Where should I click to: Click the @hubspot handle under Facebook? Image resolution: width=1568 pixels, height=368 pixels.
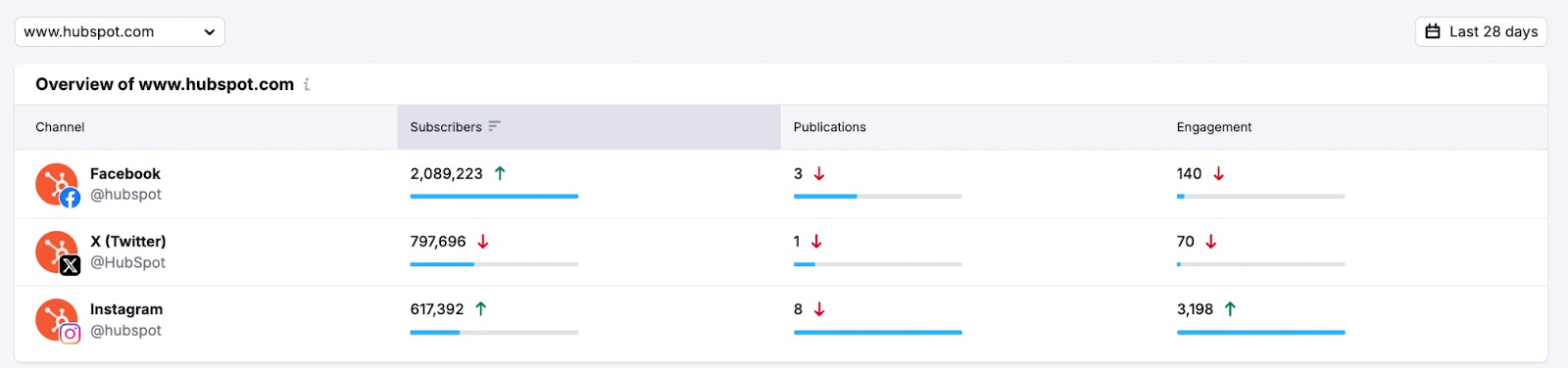click(126, 195)
